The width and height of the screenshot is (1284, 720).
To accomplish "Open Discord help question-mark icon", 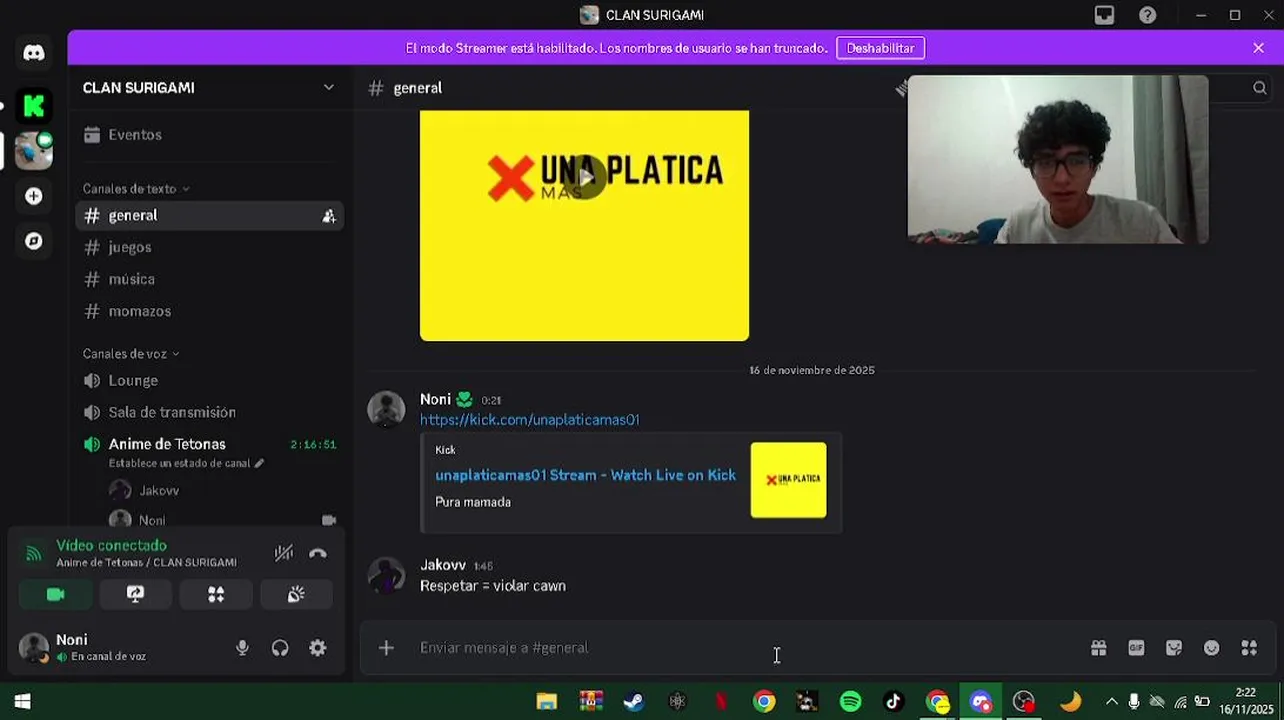I will [x=1148, y=15].
